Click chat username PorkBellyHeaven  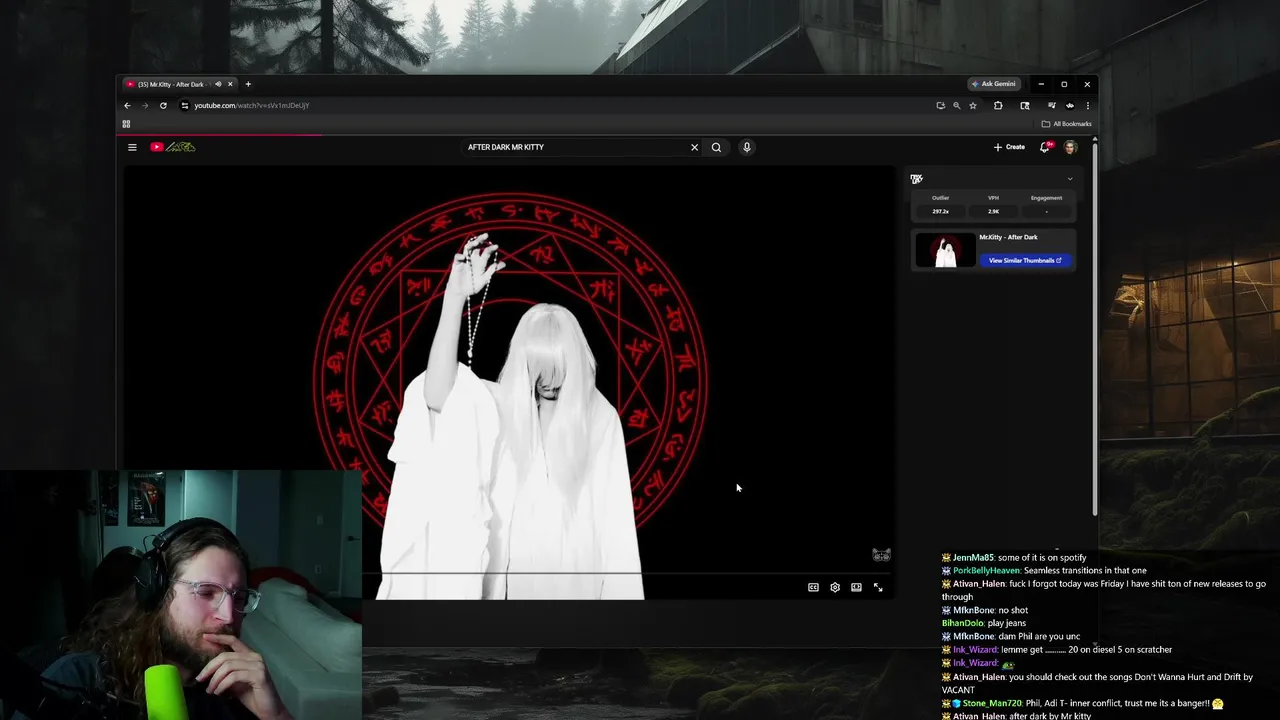987,571
